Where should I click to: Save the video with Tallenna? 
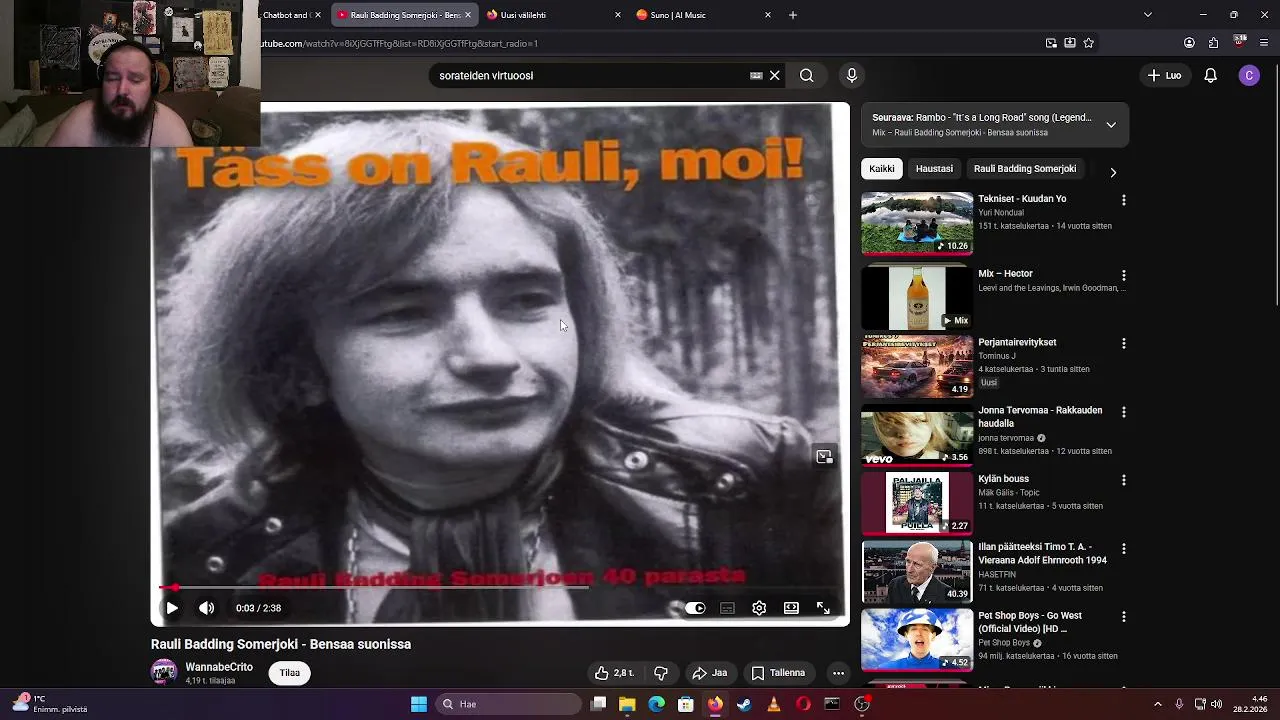[778, 673]
